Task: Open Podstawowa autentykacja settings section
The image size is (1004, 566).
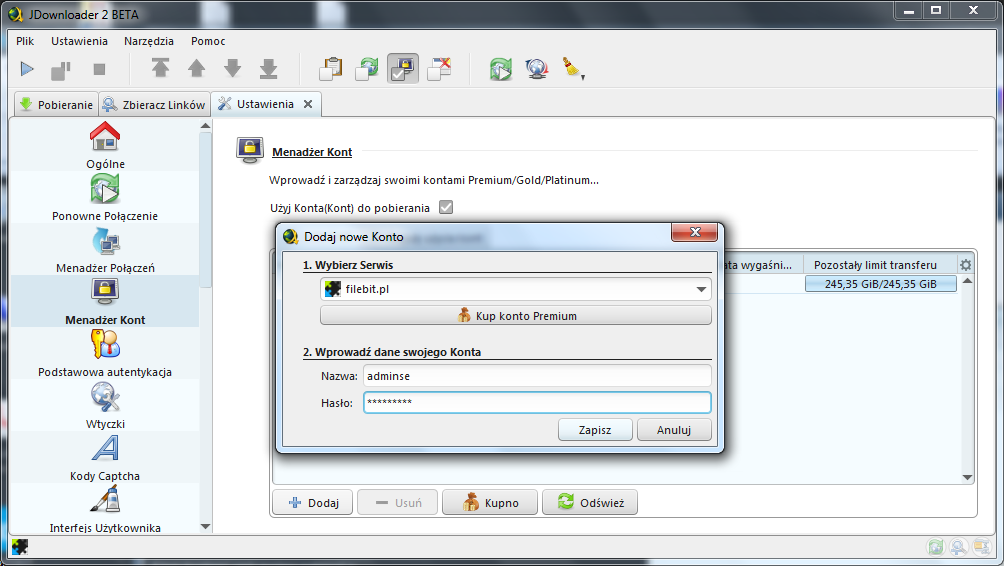Action: pyautogui.click(x=105, y=353)
